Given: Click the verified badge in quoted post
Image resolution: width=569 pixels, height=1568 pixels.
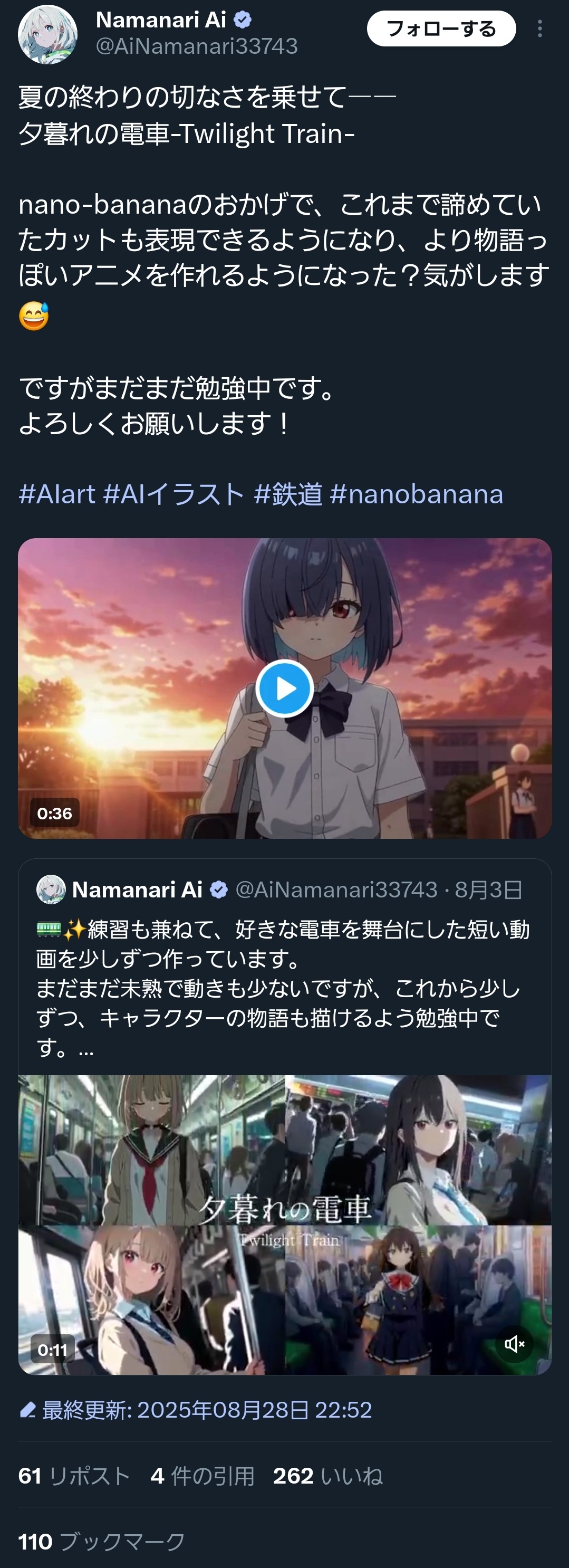Looking at the screenshot, I should click(219, 890).
